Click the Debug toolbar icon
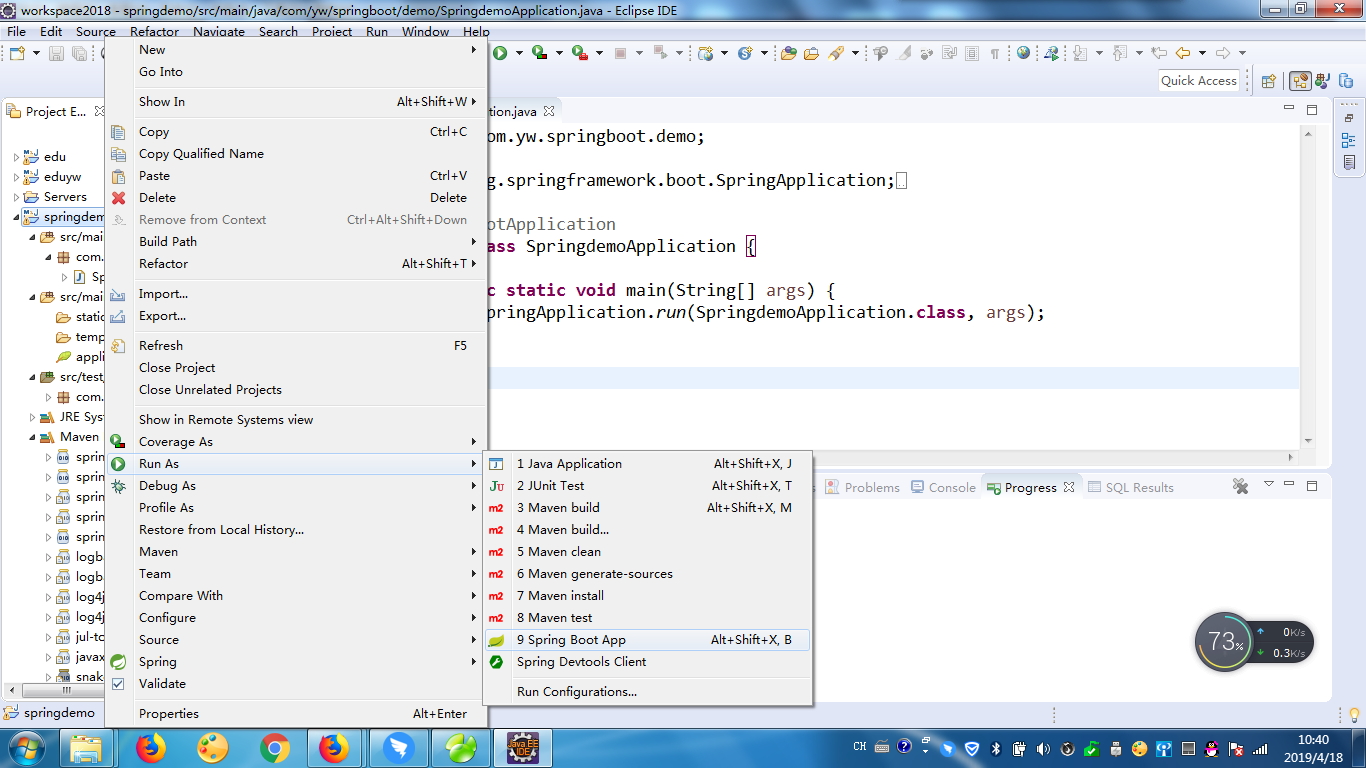 click(x=538, y=53)
